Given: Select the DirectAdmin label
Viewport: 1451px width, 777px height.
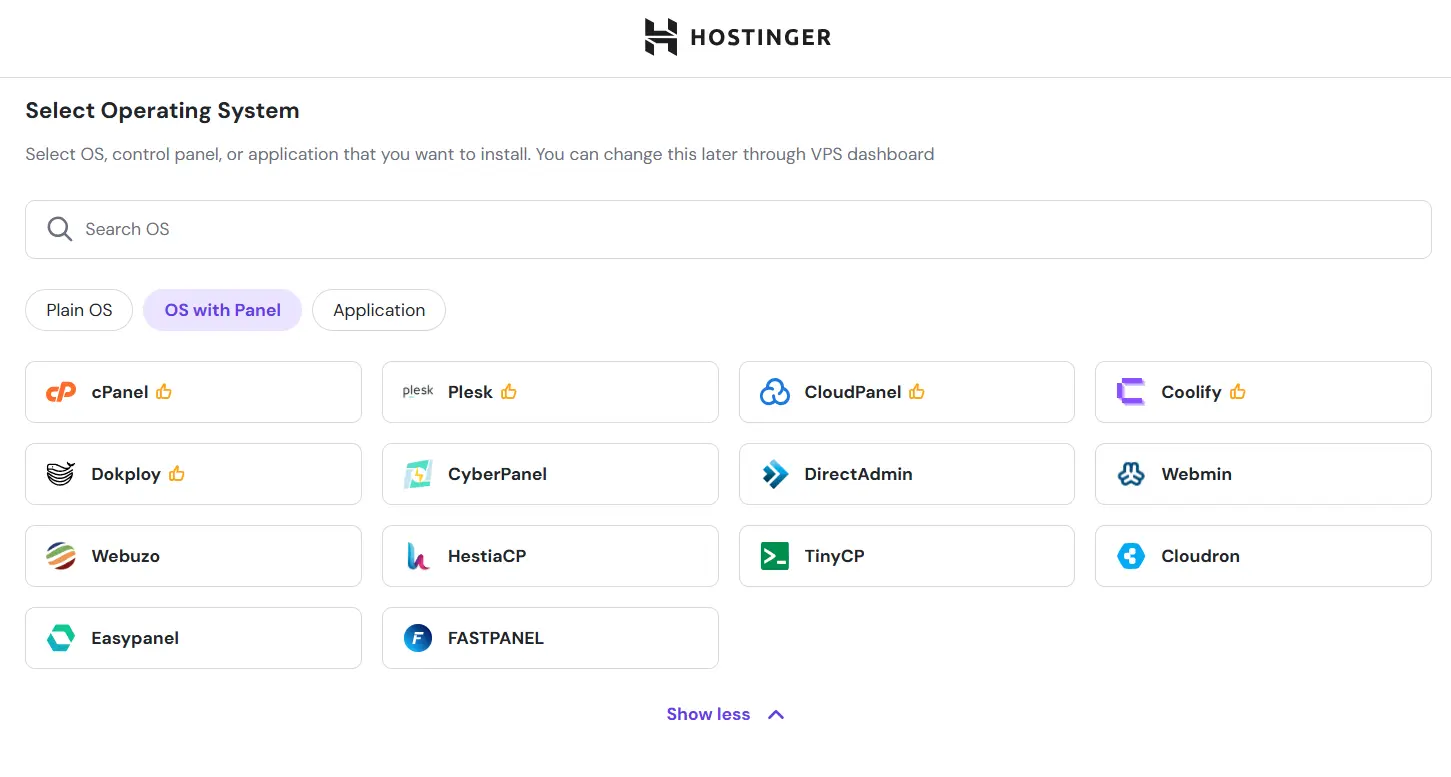Looking at the screenshot, I should pyautogui.click(x=858, y=474).
